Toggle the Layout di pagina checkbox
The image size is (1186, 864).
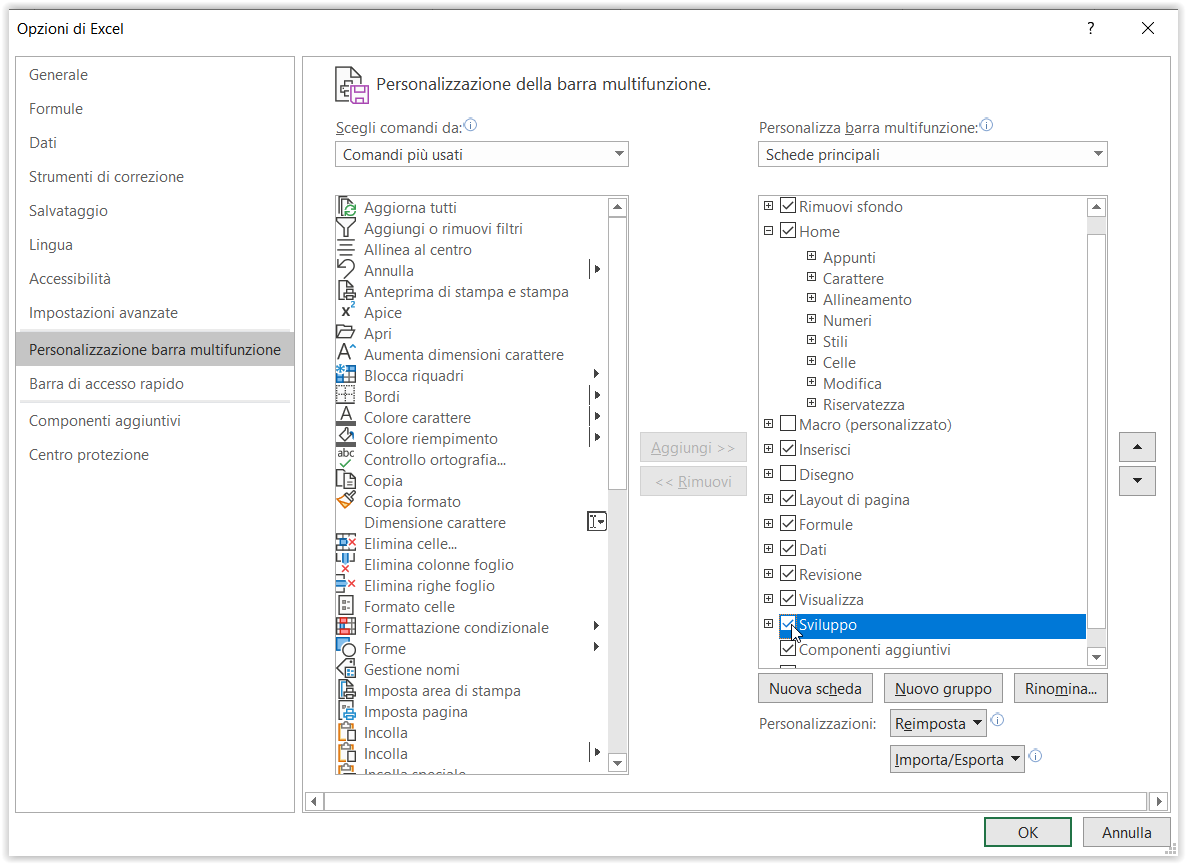788,499
